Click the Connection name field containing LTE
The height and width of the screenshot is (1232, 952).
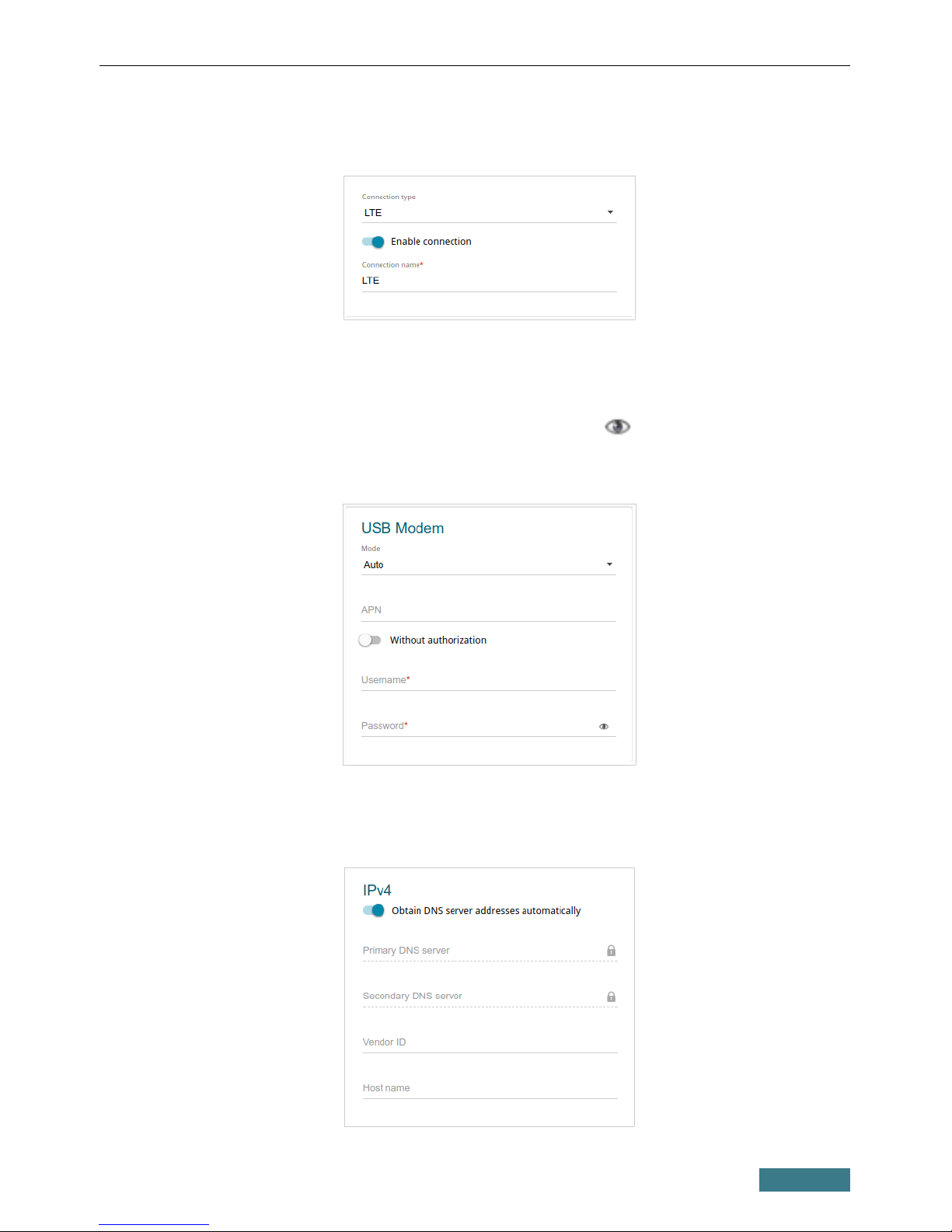coord(489,281)
